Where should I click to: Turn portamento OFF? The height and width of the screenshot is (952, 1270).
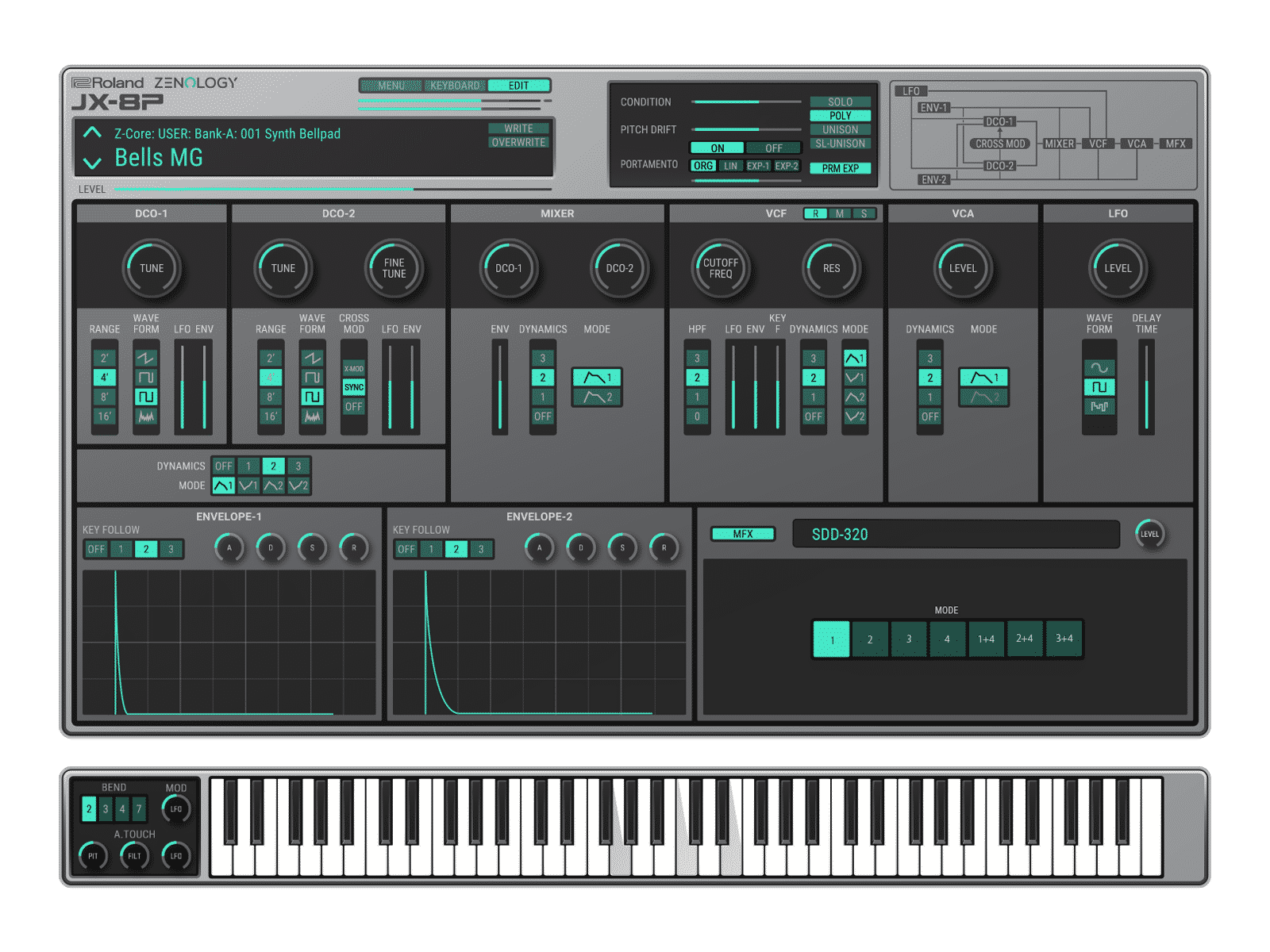click(773, 148)
